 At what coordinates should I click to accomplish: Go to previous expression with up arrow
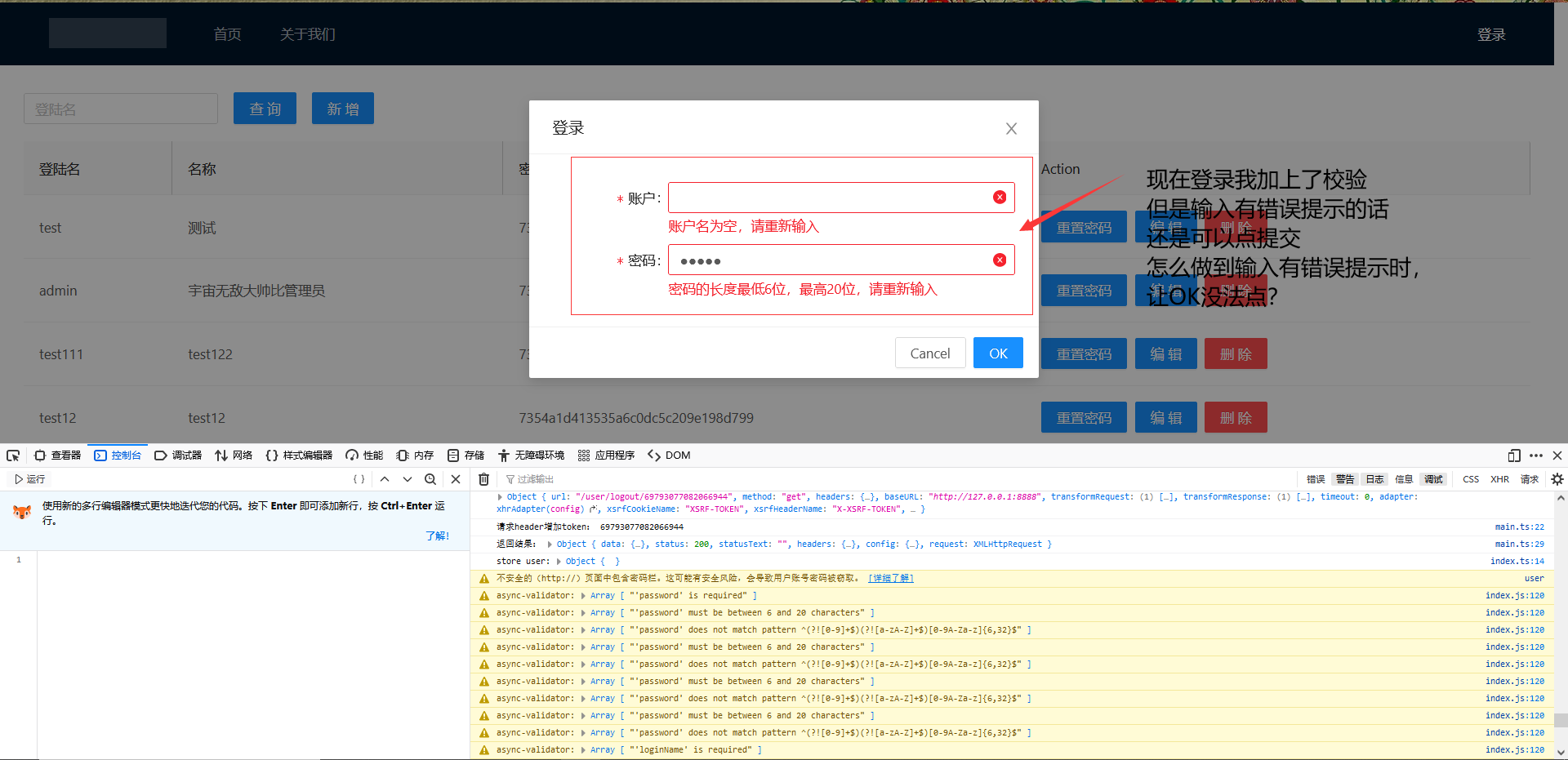pyautogui.click(x=385, y=479)
